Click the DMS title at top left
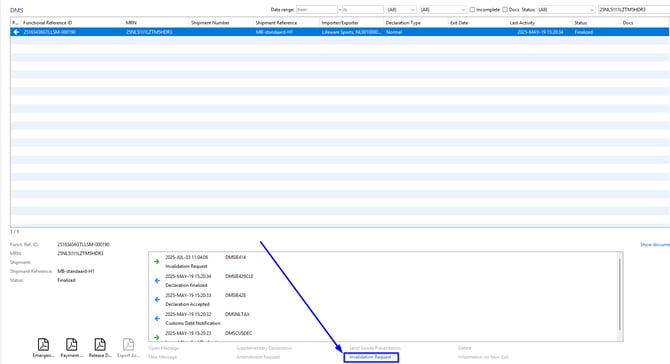The height and width of the screenshot is (364, 670). pyautogui.click(x=17, y=10)
